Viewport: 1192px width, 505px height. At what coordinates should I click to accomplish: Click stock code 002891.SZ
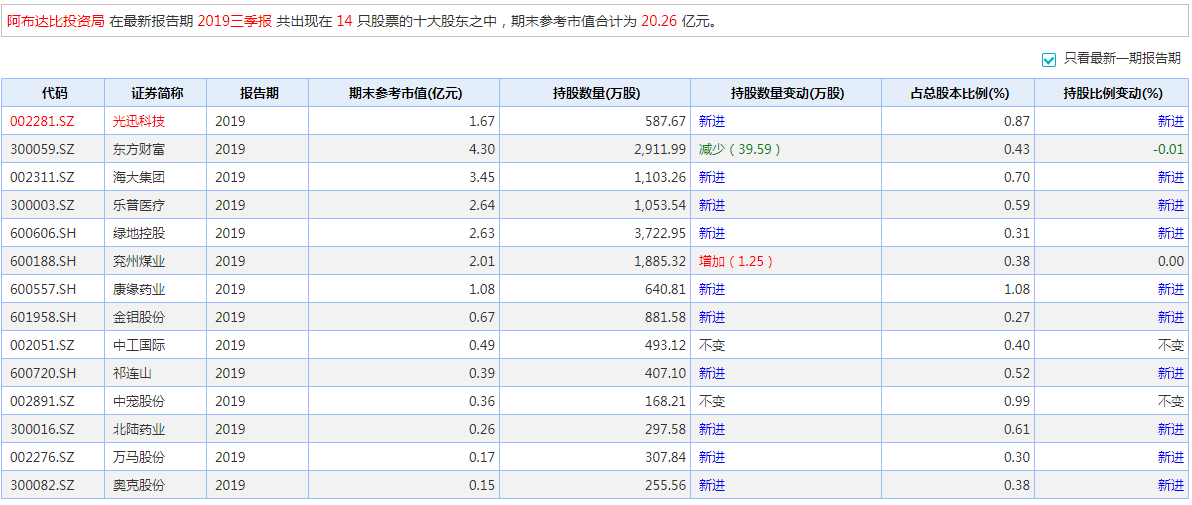click(x=42, y=401)
